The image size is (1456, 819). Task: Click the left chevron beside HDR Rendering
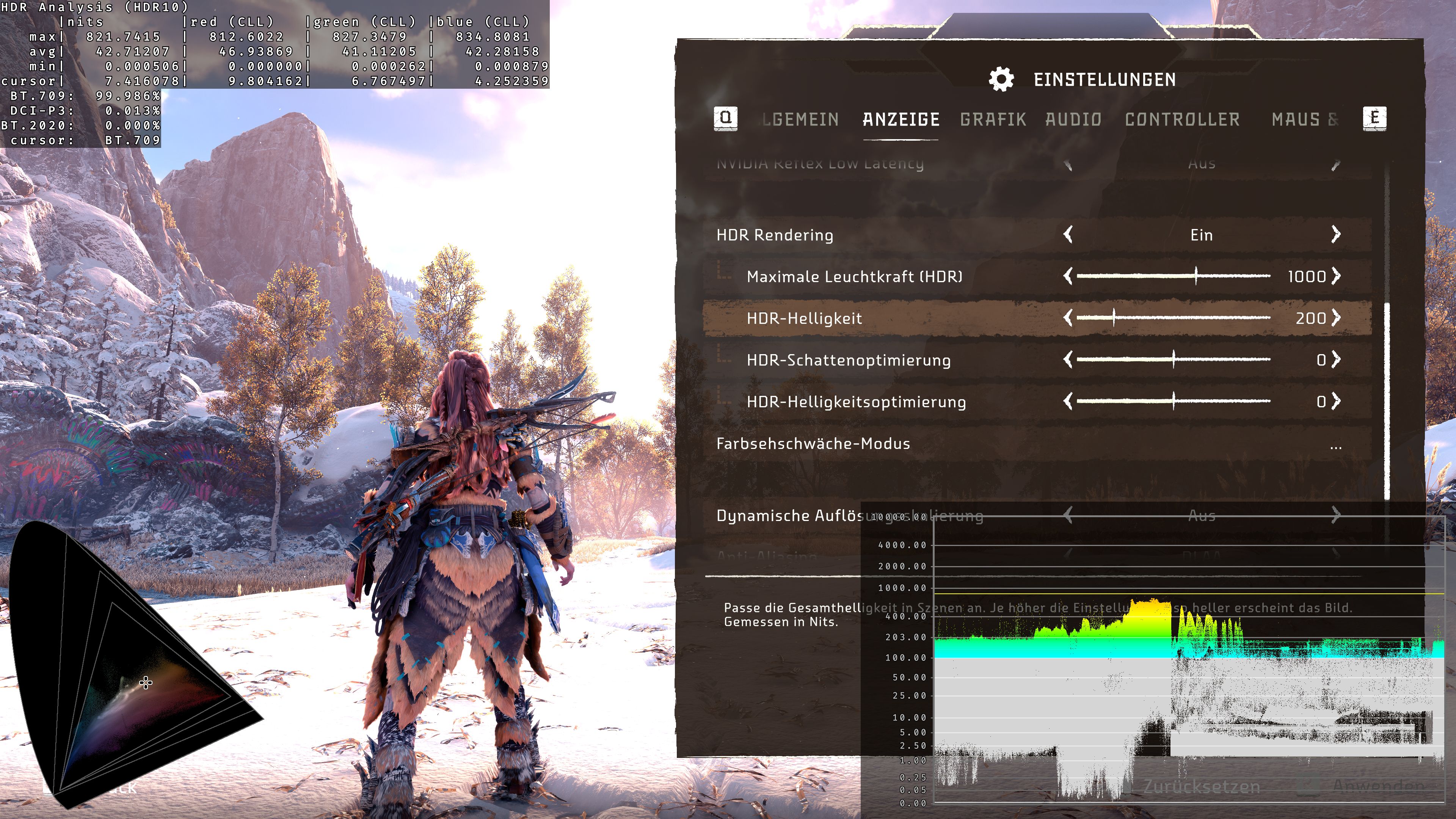pos(1068,234)
